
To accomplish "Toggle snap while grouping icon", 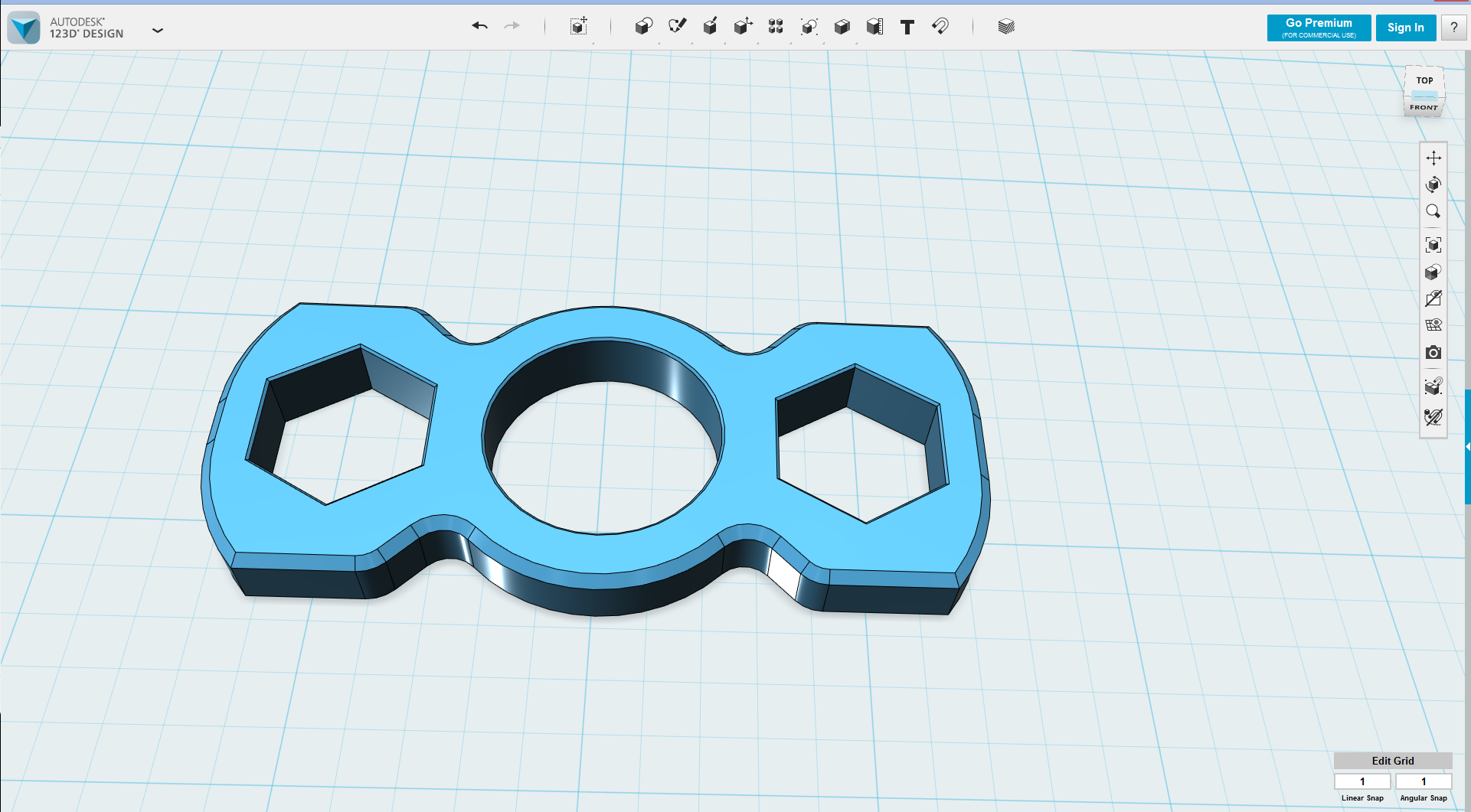I will 1433,386.
